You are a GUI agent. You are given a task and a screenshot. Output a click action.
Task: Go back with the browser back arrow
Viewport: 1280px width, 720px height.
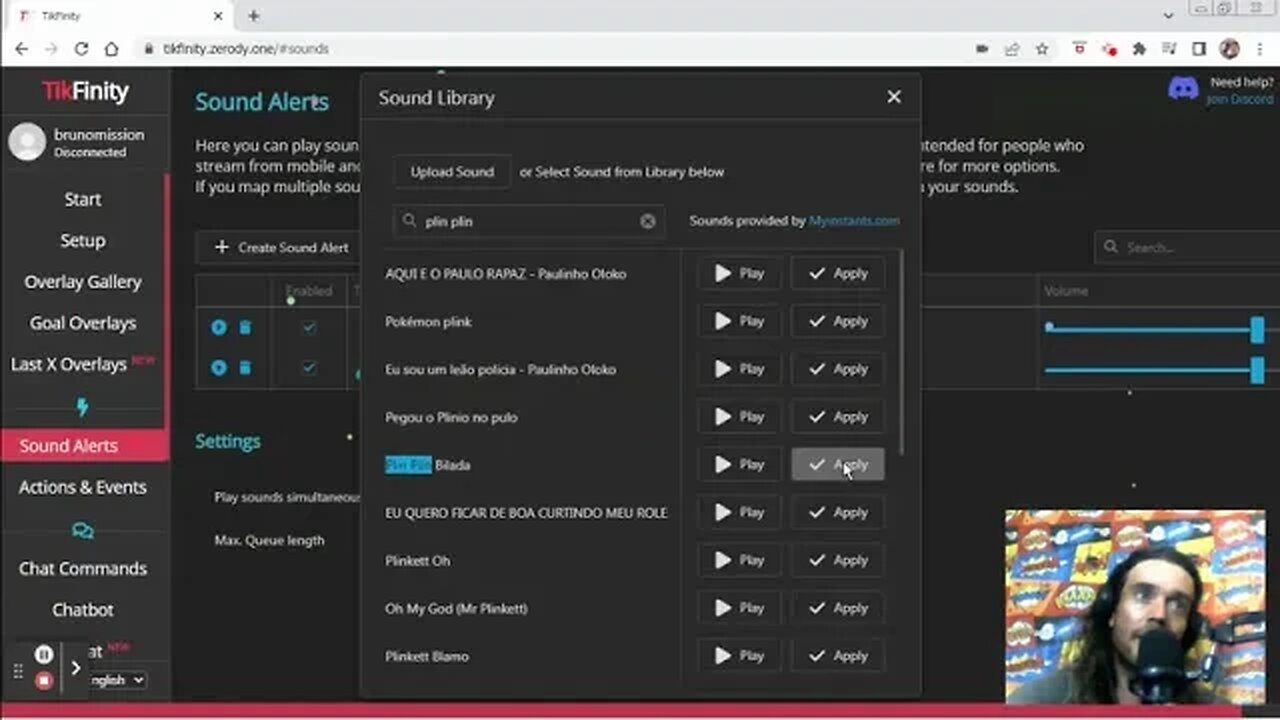point(22,48)
